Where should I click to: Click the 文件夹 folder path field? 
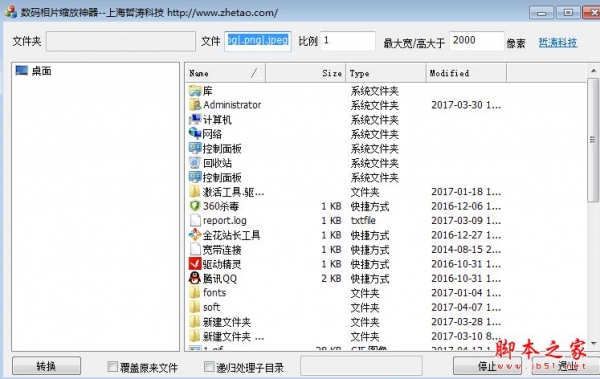121,41
